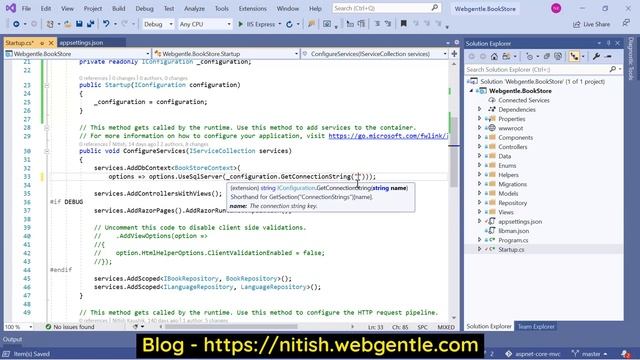Start IIS Express with green play icon
Screen dimensions: 640x360
coord(240,24)
